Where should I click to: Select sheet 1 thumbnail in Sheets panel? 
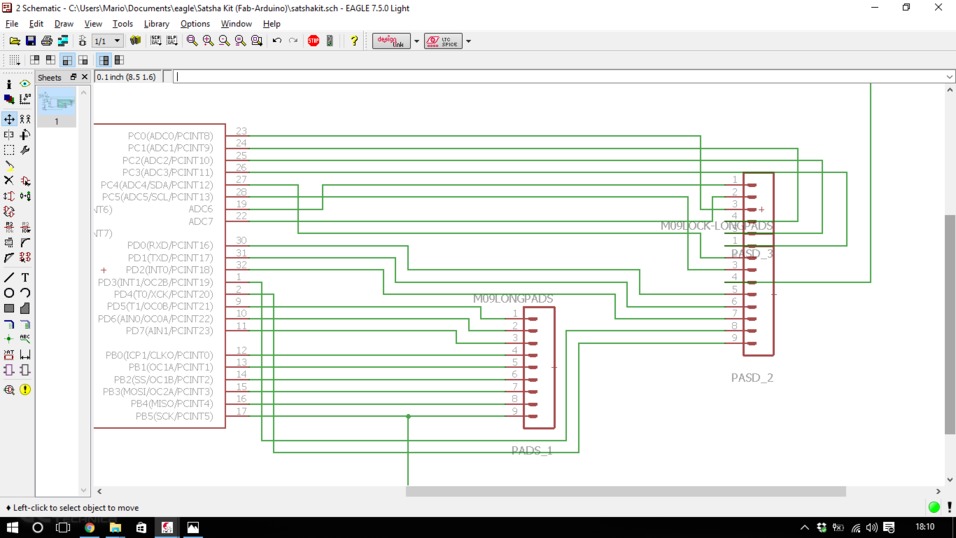(x=56, y=107)
